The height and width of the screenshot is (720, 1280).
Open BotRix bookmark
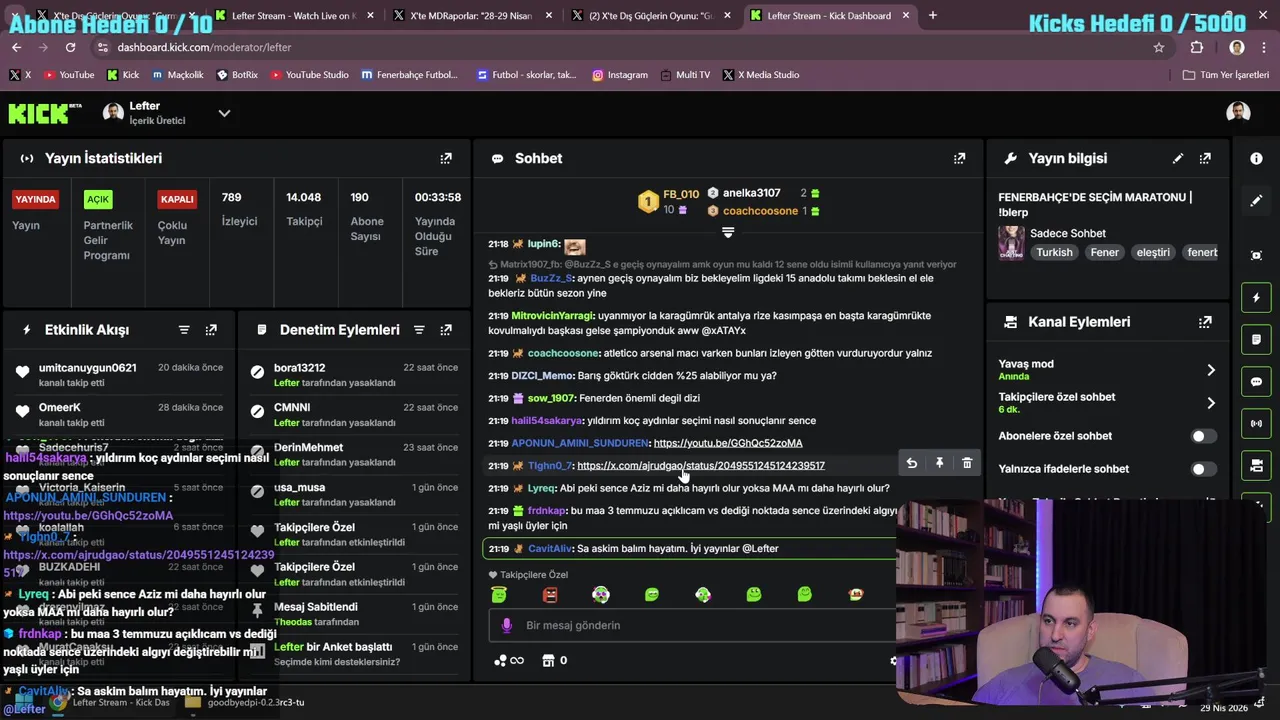(236, 75)
